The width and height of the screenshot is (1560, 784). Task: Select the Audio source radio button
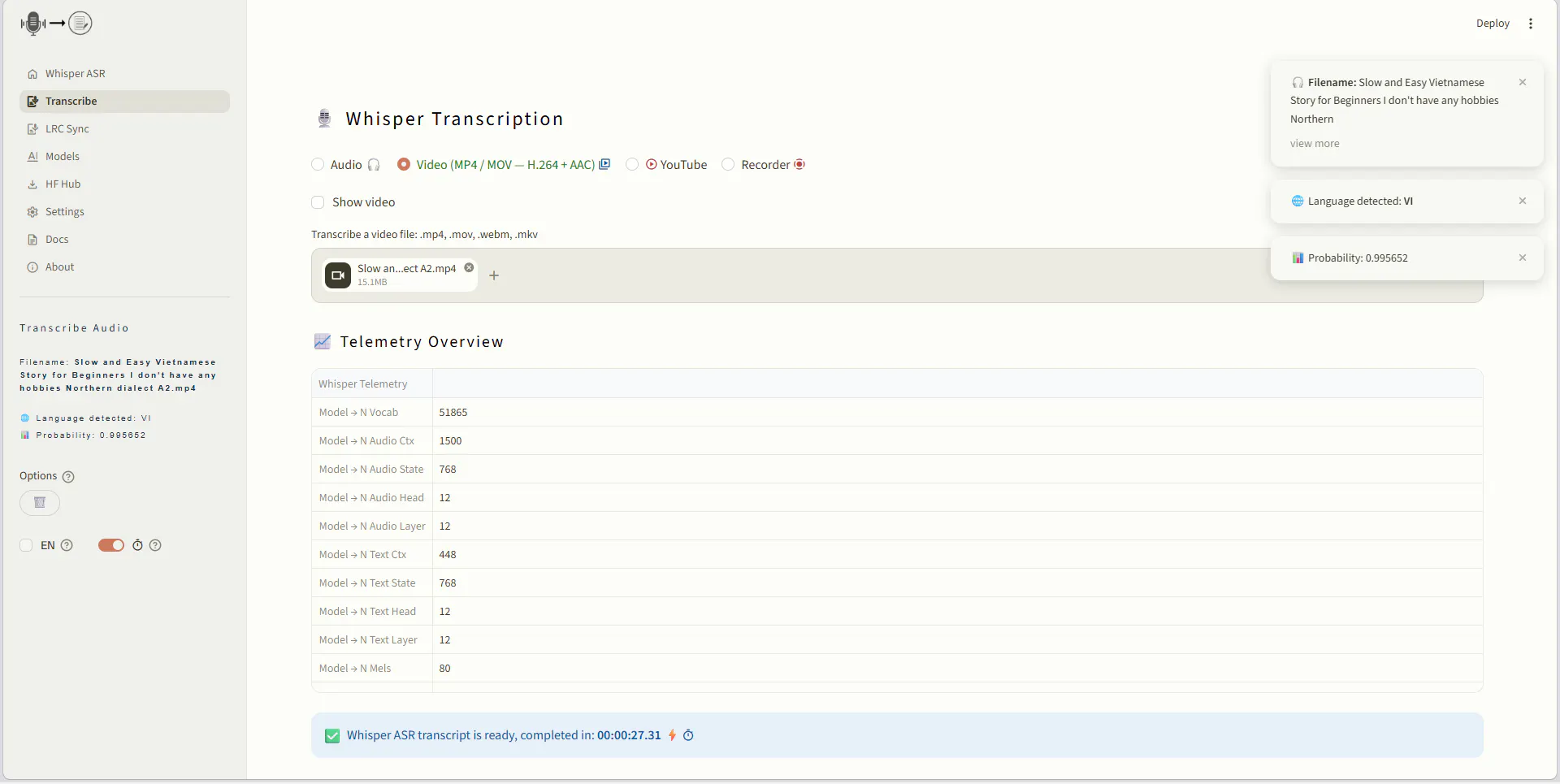[x=318, y=165]
